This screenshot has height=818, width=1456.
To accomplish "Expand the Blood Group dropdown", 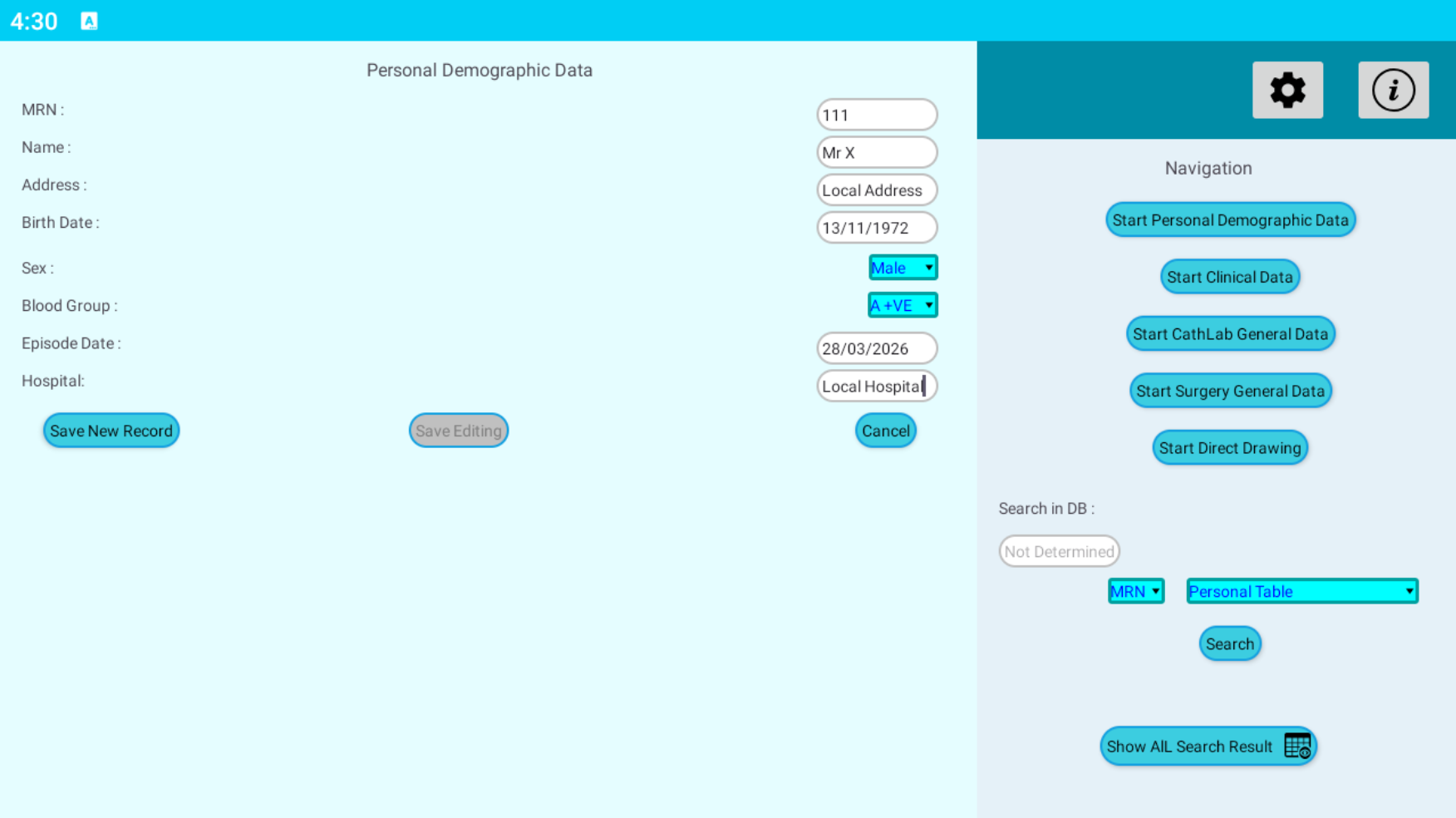I will point(903,305).
